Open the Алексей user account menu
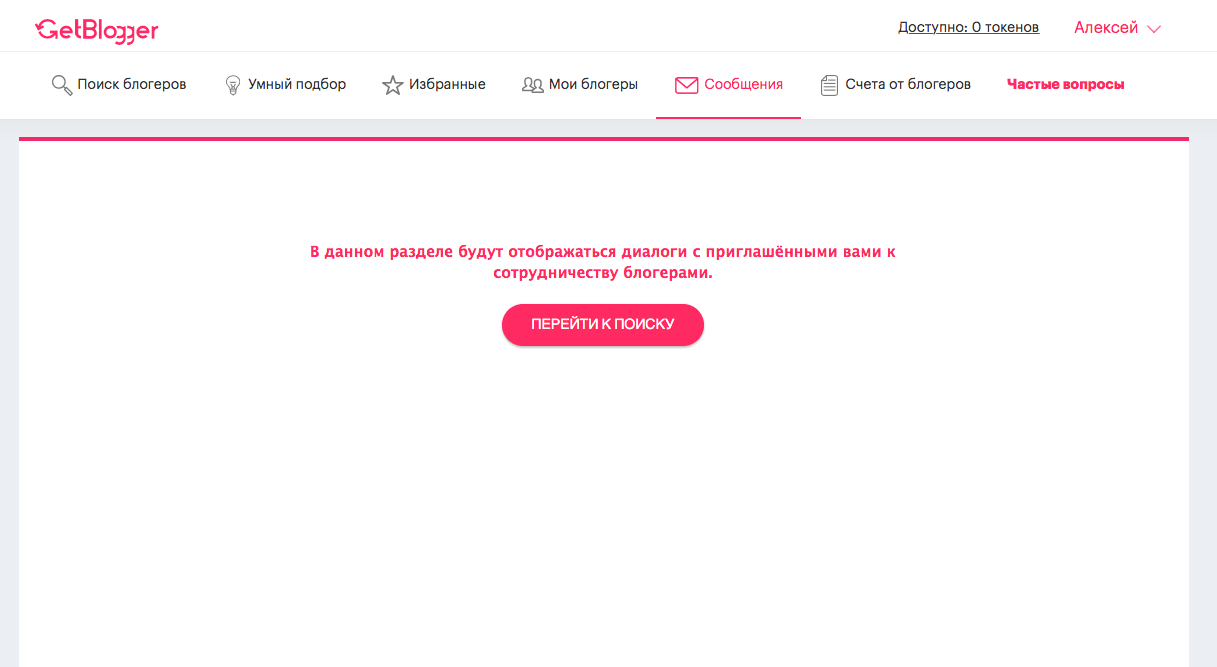 click(x=1106, y=28)
